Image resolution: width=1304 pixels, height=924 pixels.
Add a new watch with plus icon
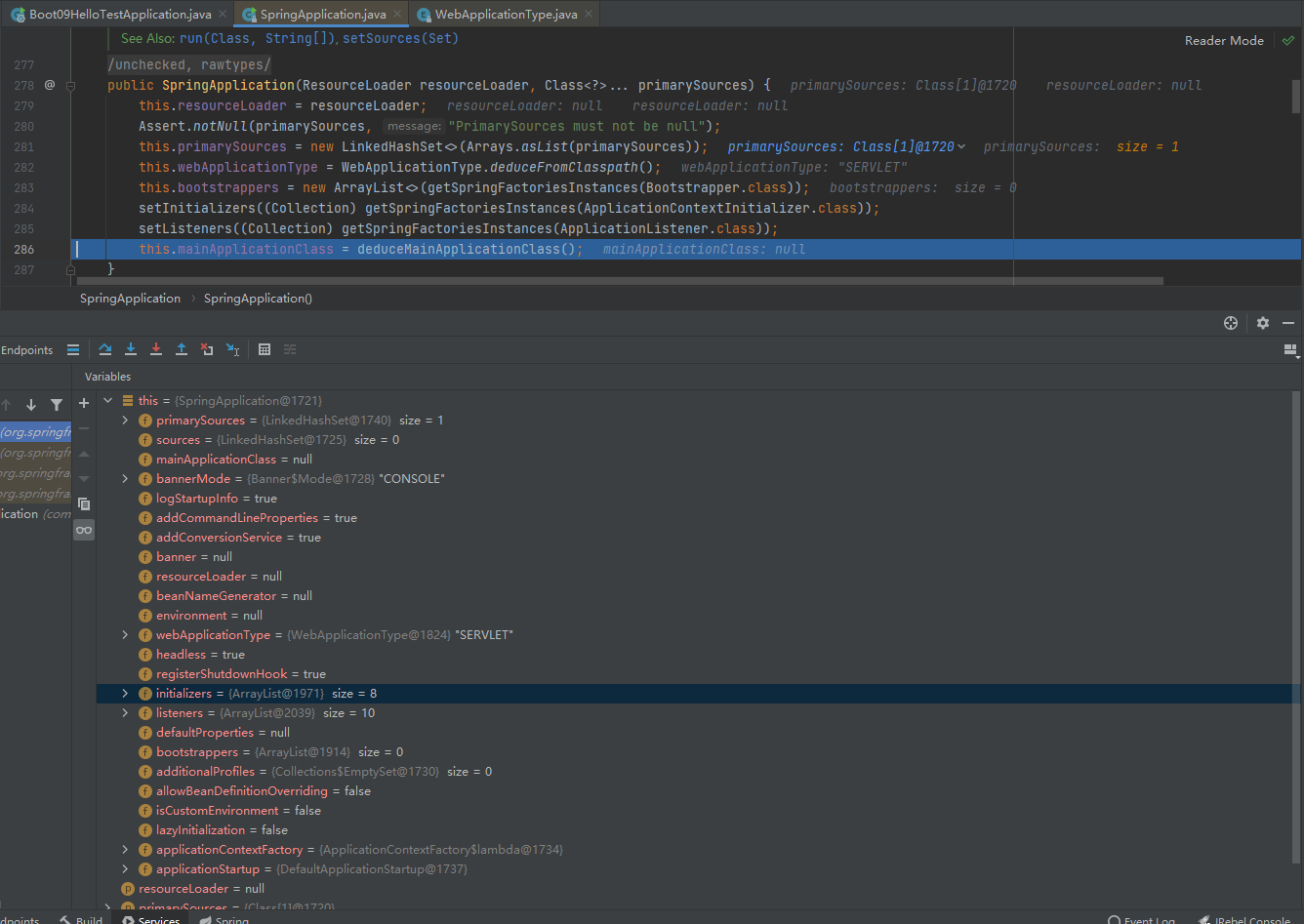pos(84,403)
